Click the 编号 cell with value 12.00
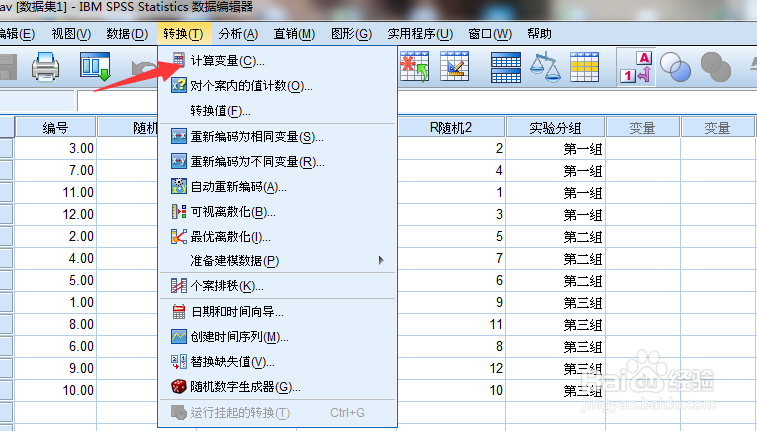 tap(55, 214)
